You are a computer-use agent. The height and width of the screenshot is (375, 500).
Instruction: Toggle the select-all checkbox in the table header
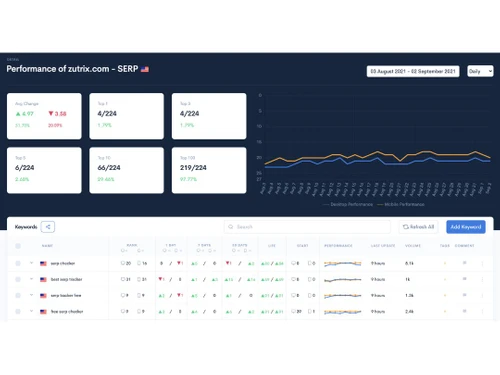click(x=18, y=246)
